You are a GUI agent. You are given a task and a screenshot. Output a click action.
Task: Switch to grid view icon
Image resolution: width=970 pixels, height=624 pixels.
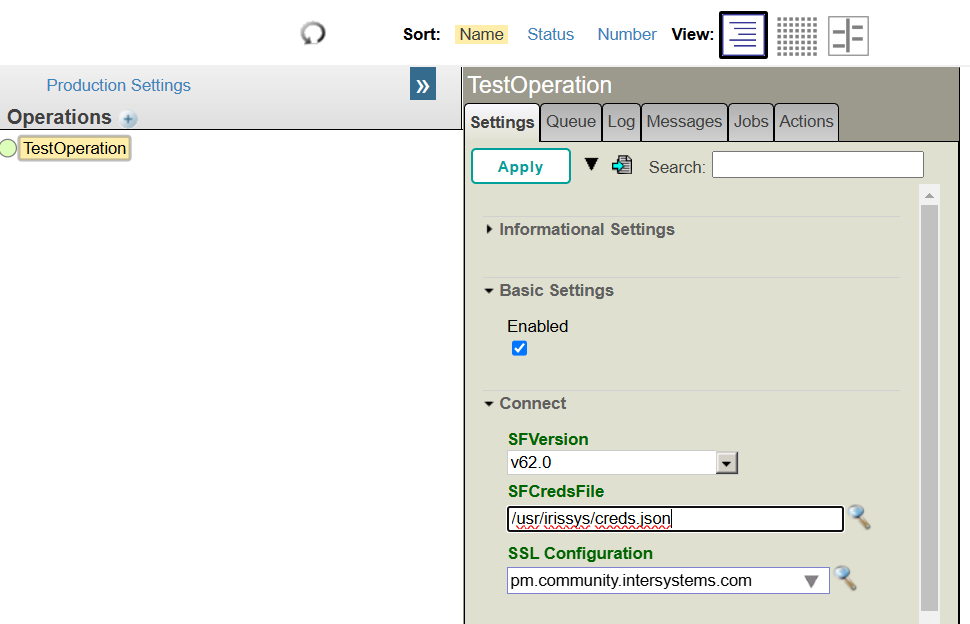(797, 36)
